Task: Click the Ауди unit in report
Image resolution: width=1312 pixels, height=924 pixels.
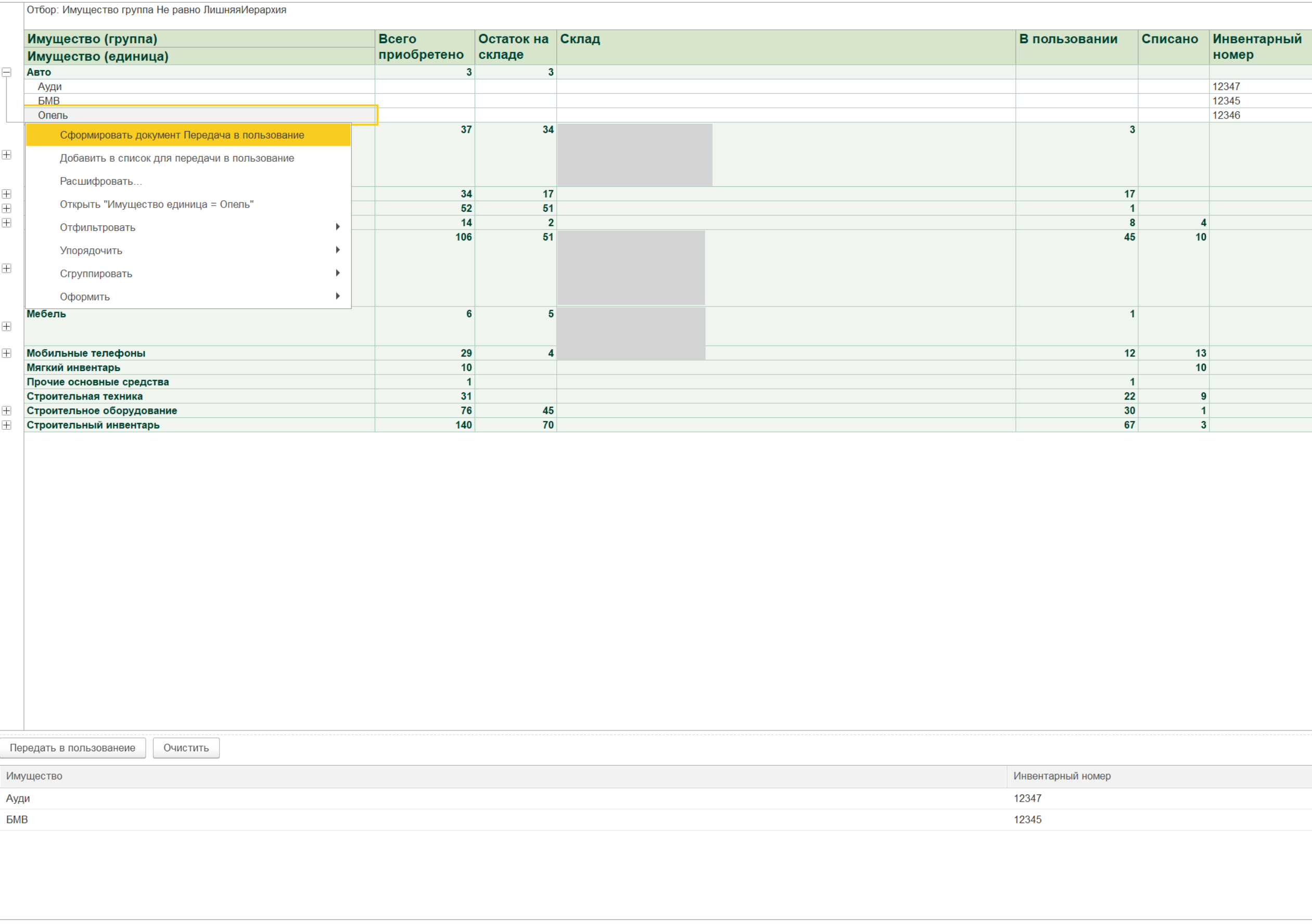Action: coord(50,86)
